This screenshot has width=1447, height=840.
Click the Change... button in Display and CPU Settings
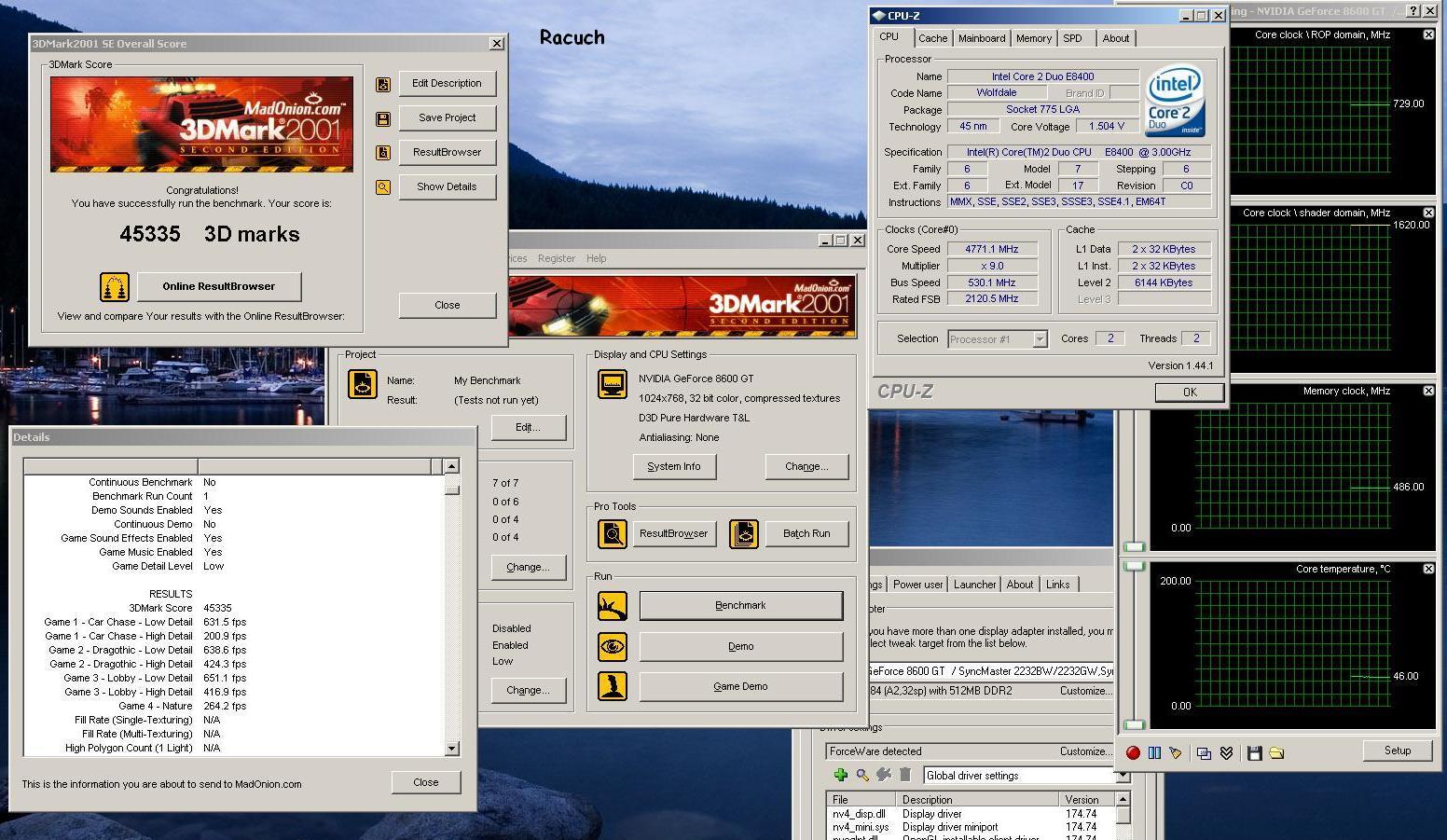tap(806, 466)
